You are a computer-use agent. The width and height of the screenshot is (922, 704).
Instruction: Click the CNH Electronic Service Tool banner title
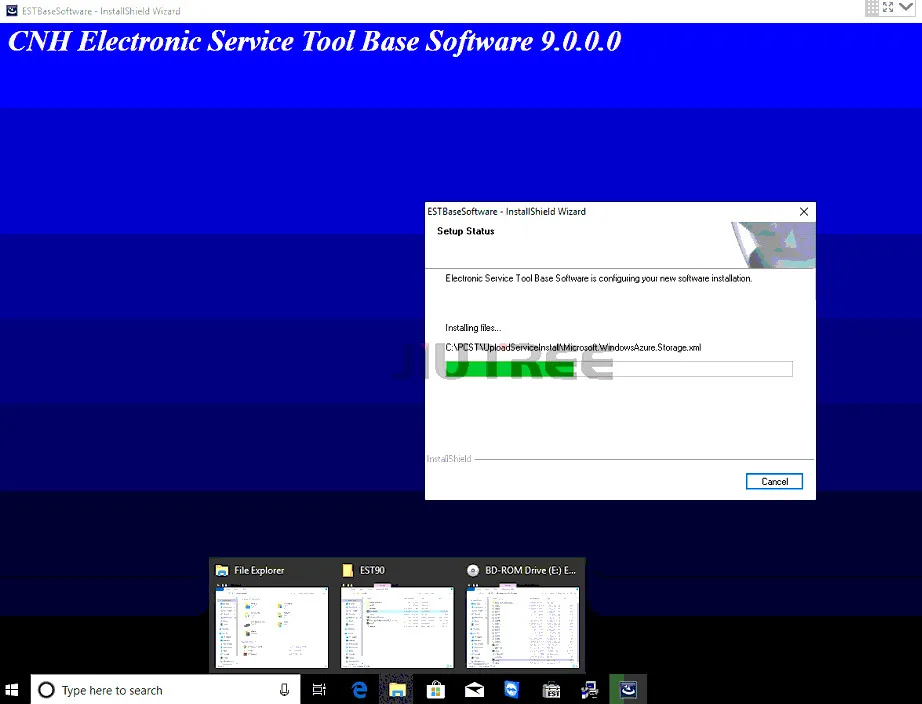315,41
